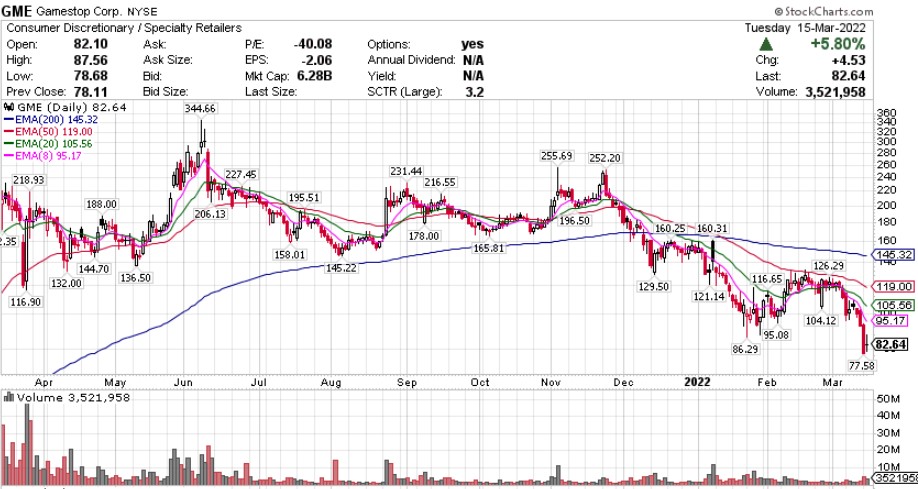This screenshot has height=489, width=918.
Task: Click the 195.51 price label
Action: (303, 197)
